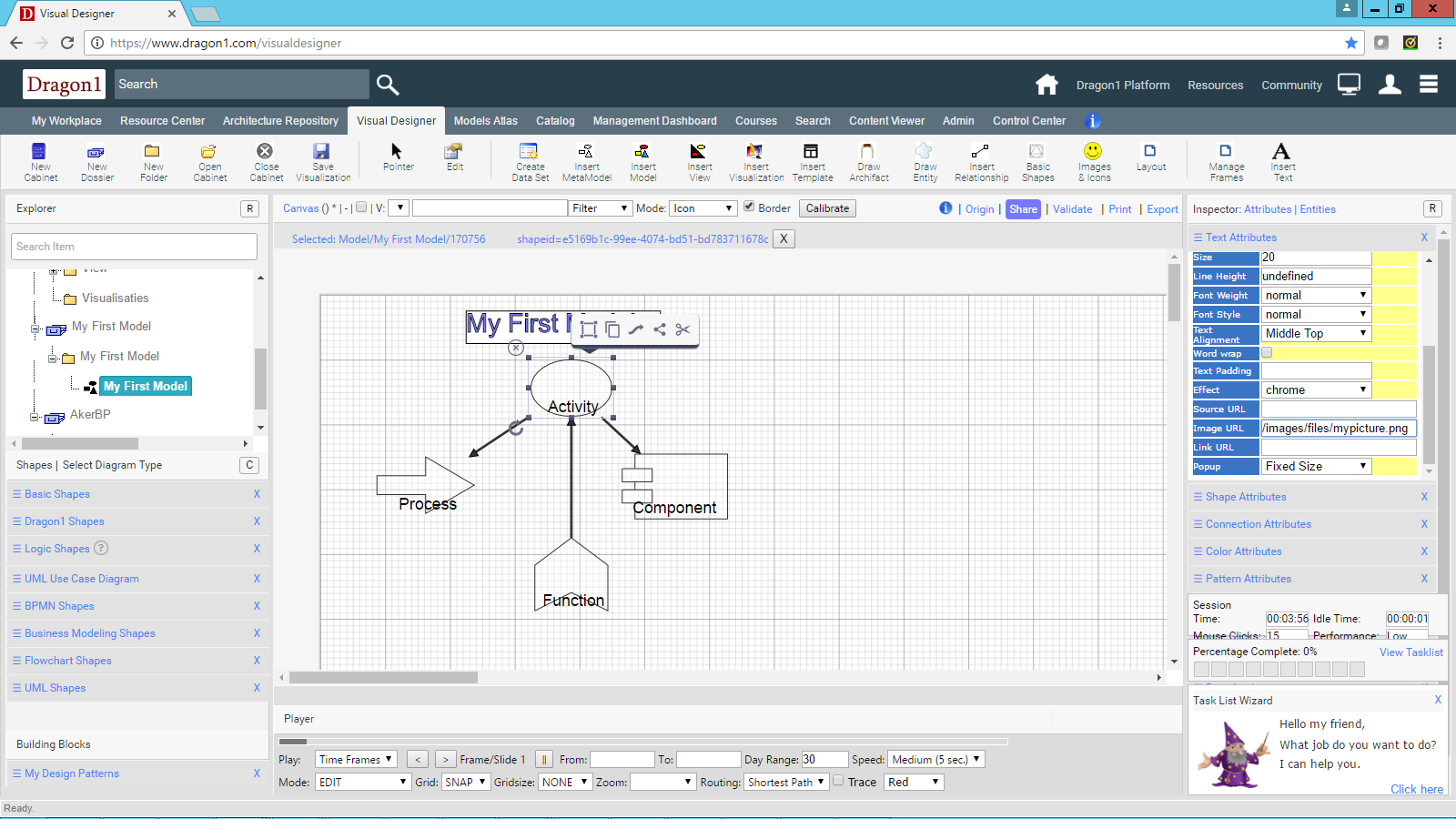Enable the Trace checkbox
This screenshot has width=1456, height=819.
pos(838,780)
